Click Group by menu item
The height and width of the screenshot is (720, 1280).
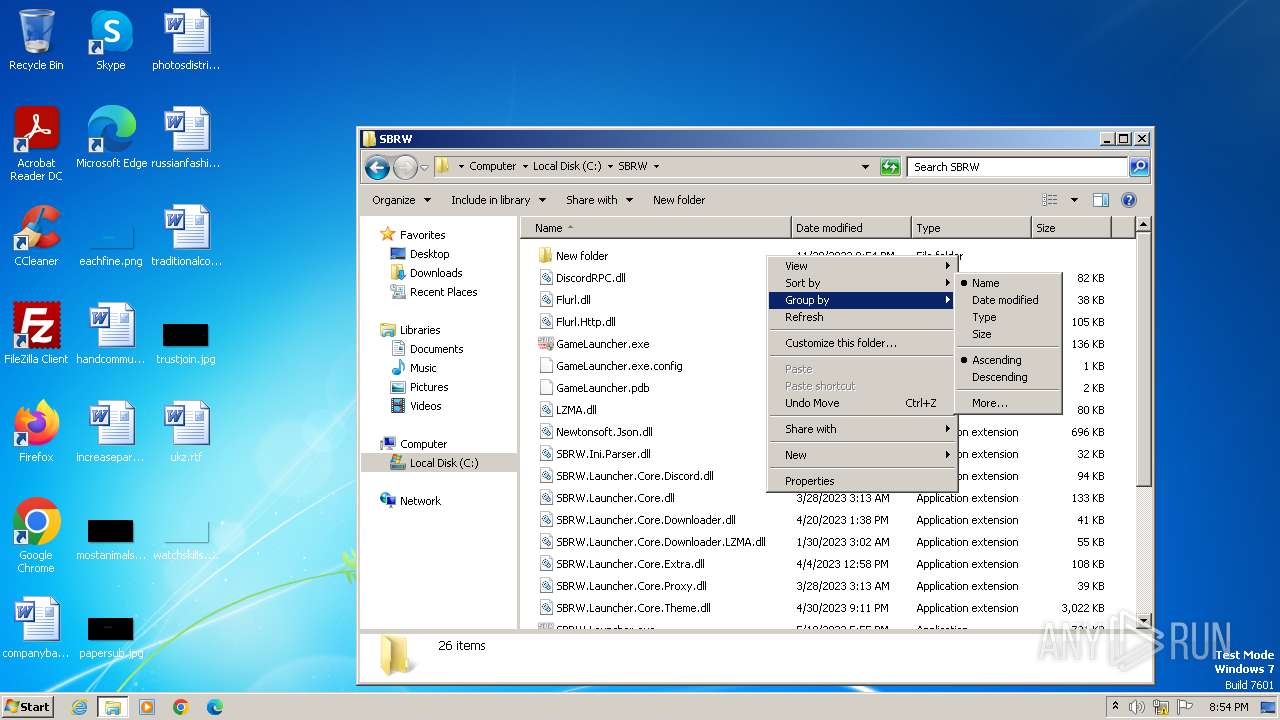coord(862,300)
